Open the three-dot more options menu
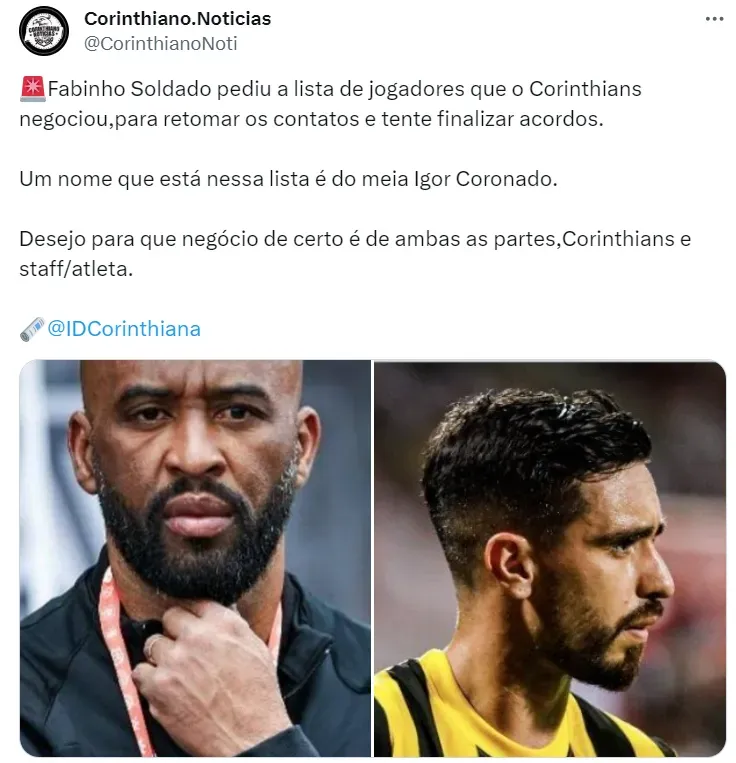Image resolution: width=736 pixels, height=763 pixels. tap(714, 19)
